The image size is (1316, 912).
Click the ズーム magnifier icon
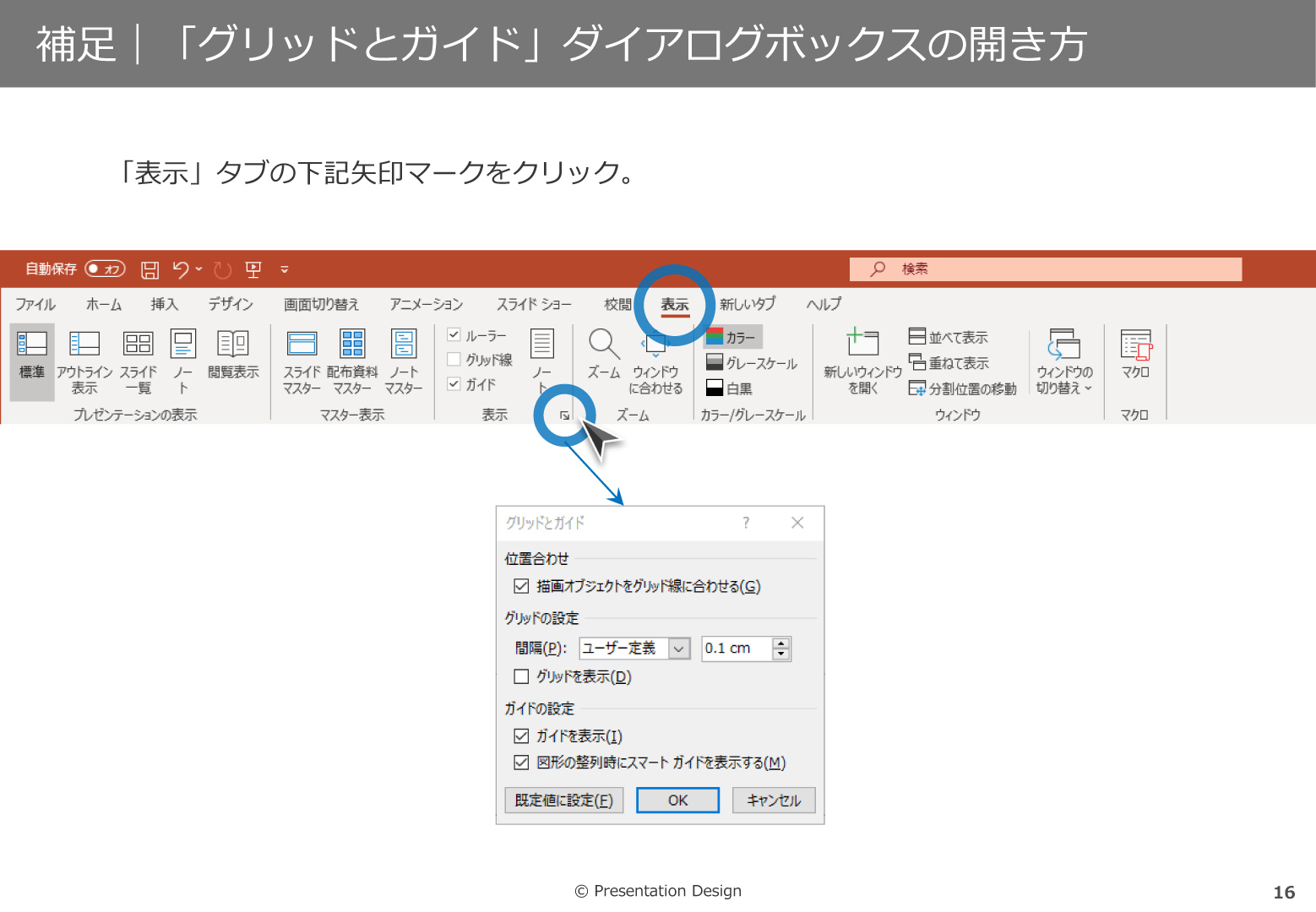[604, 355]
